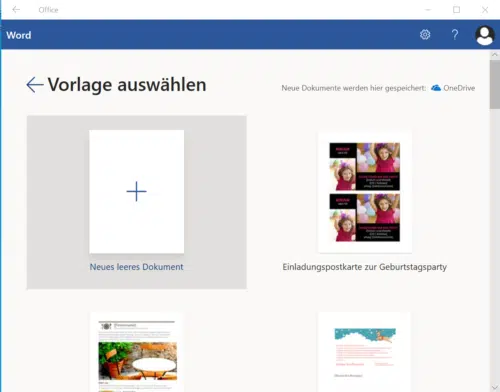Open settings via the gear icon

click(x=425, y=35)
